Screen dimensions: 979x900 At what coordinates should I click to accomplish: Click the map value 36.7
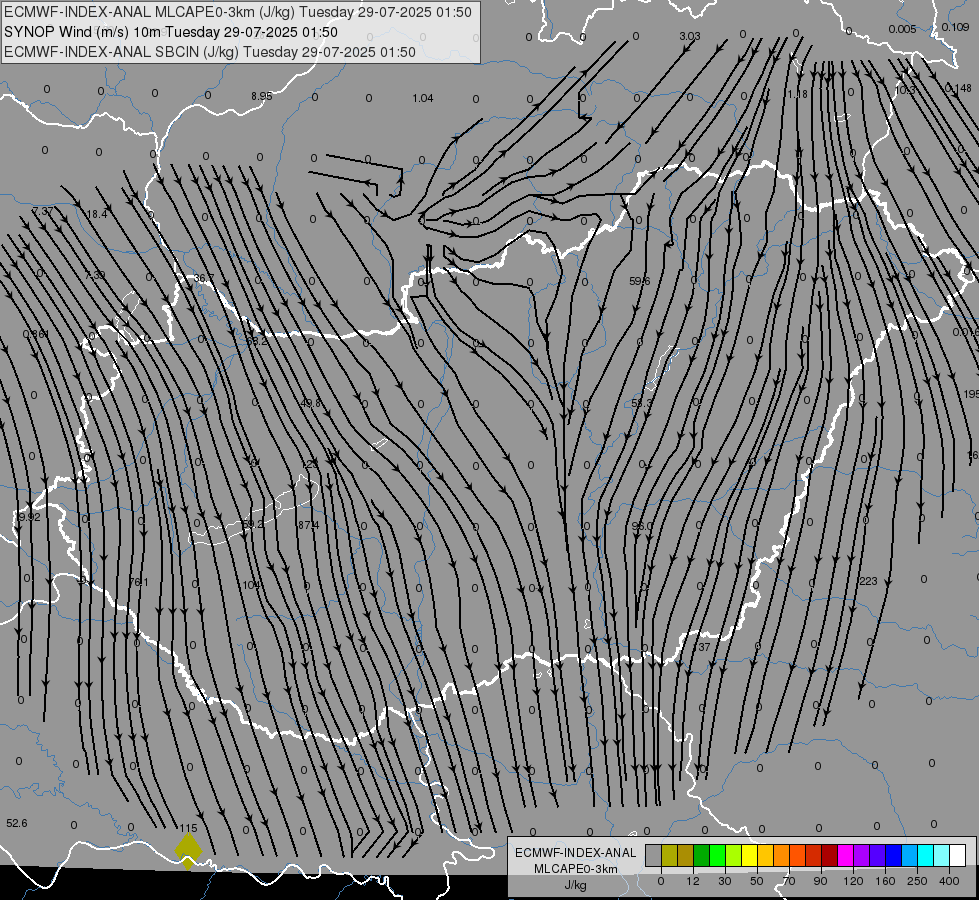click(x=204, y=279)
